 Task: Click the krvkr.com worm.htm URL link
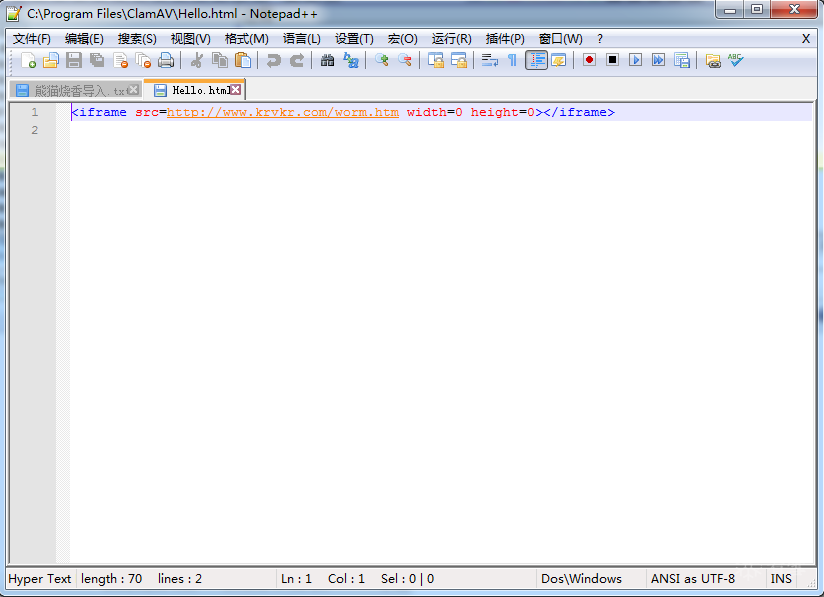(283, 112)
